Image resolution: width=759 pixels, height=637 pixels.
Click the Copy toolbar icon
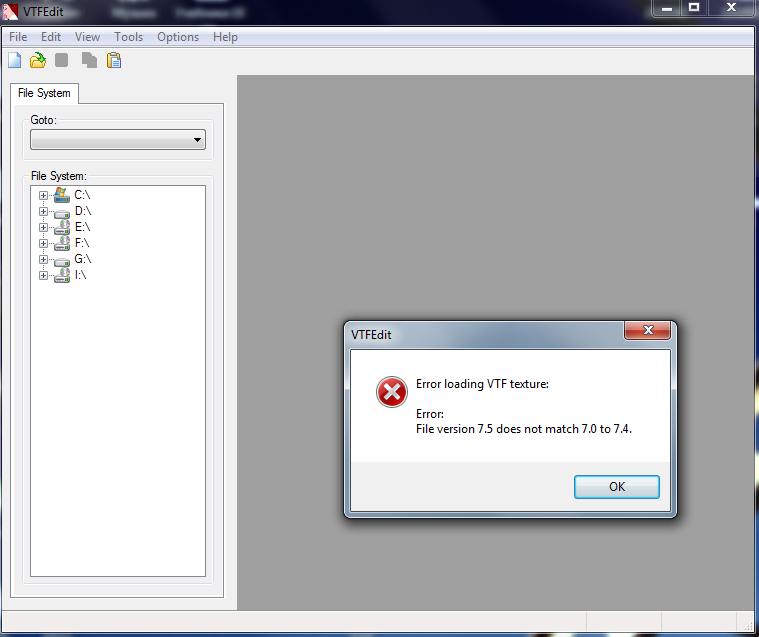(x=89, y=61)
